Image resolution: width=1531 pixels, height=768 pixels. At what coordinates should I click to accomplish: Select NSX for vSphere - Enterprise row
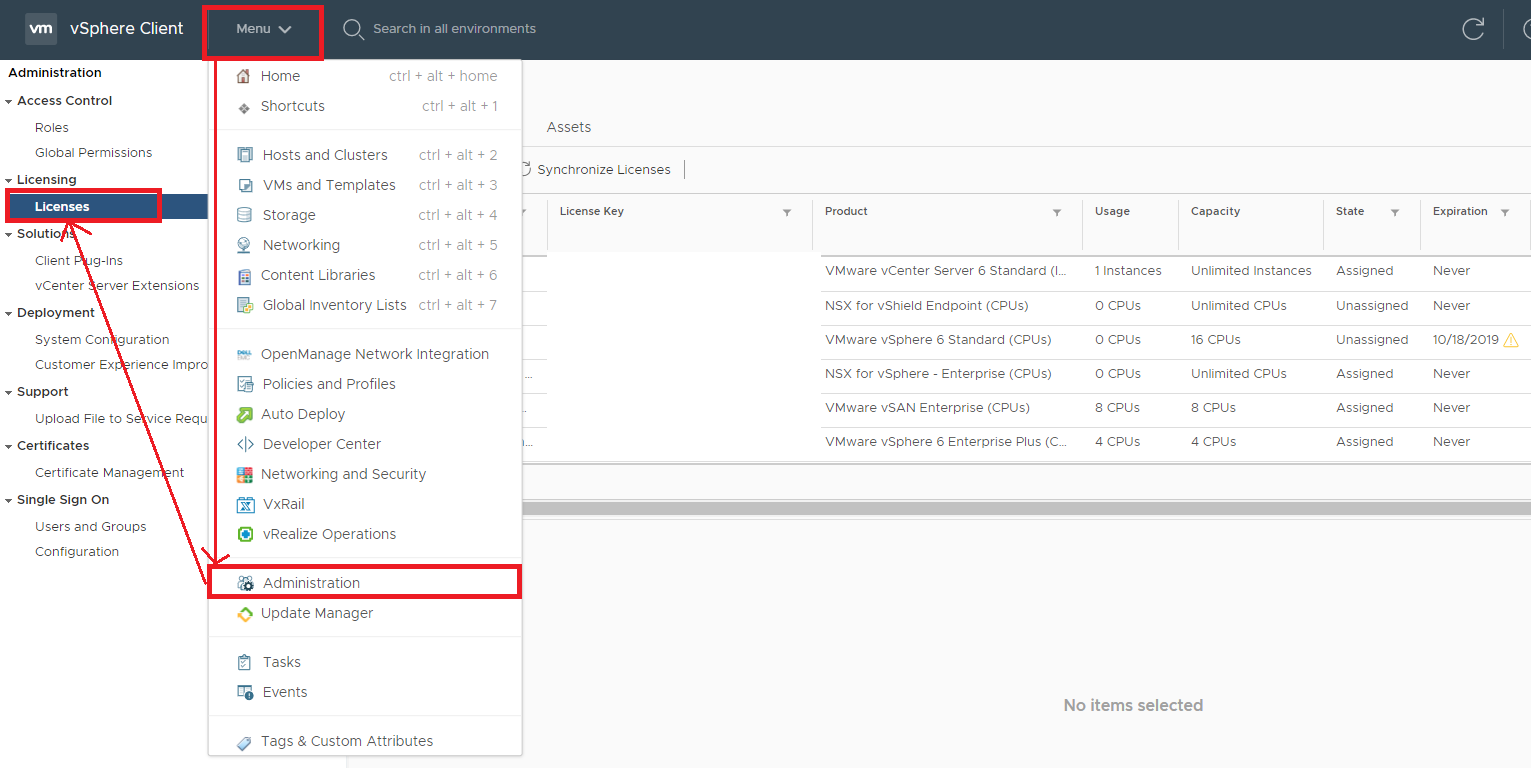pos(938,374)
